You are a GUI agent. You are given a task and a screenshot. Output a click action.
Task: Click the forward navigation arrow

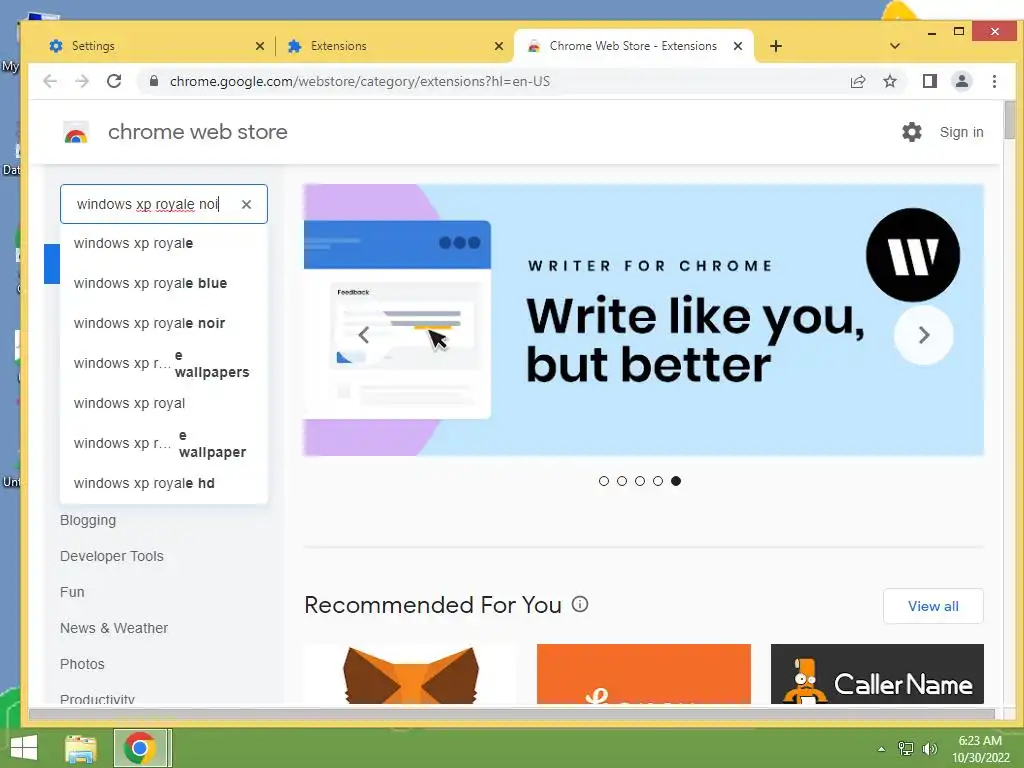pyautogui.click(x=82, y=81)
